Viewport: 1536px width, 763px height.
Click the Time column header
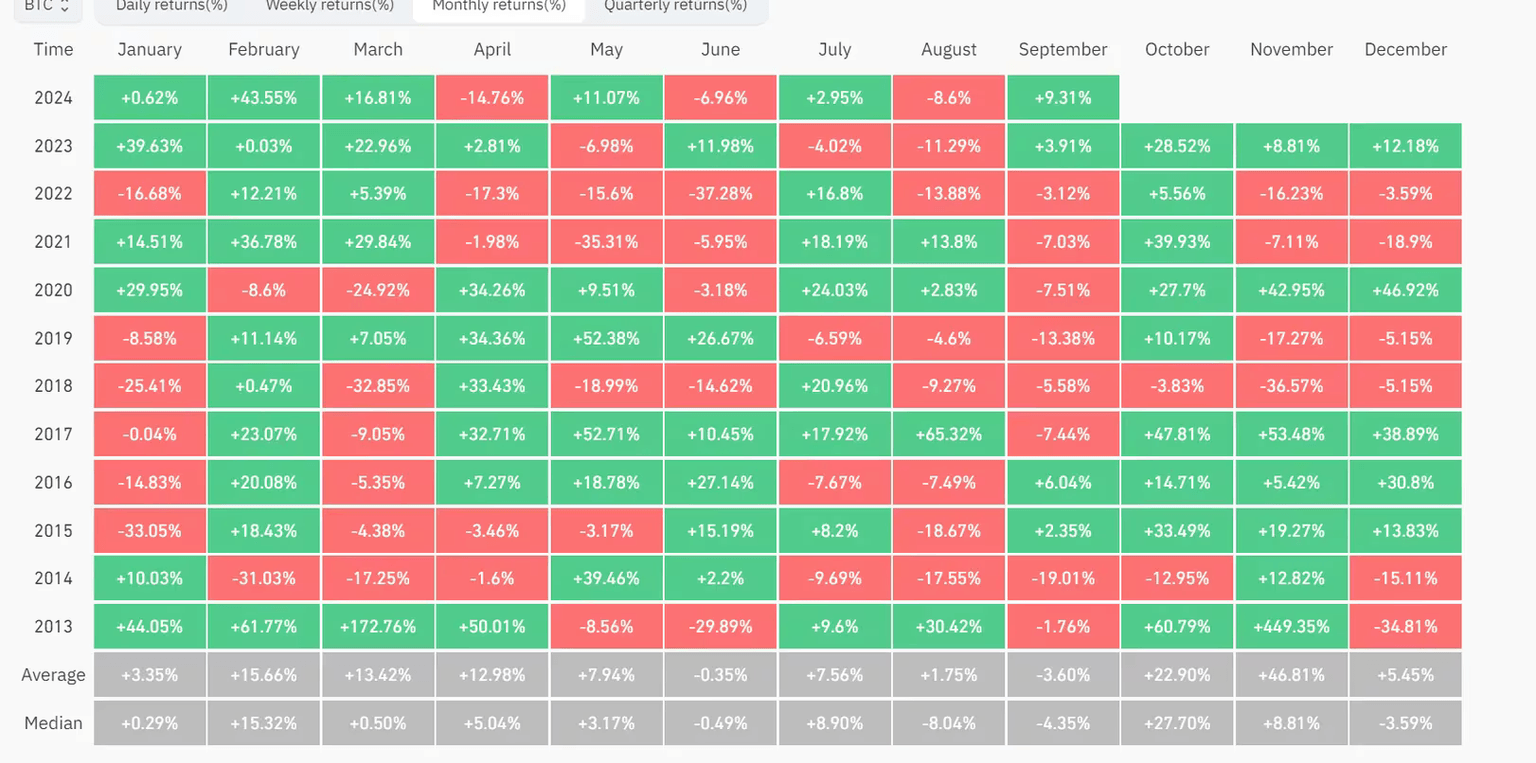click(53, 49)
